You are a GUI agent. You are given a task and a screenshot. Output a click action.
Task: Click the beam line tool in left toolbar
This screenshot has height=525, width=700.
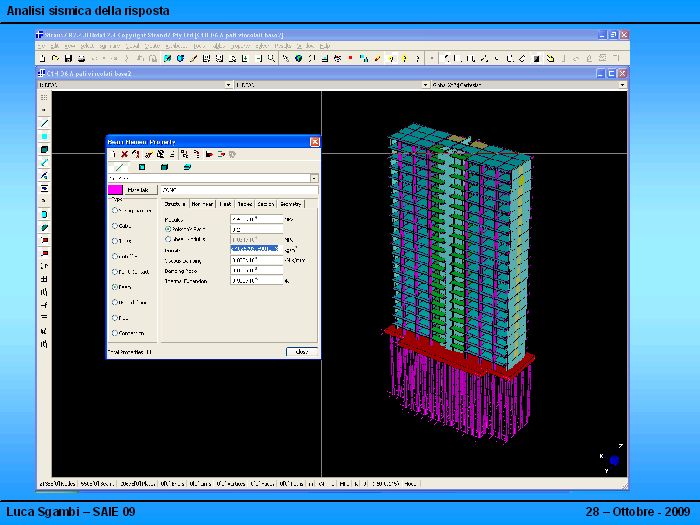tap(45, 123)
